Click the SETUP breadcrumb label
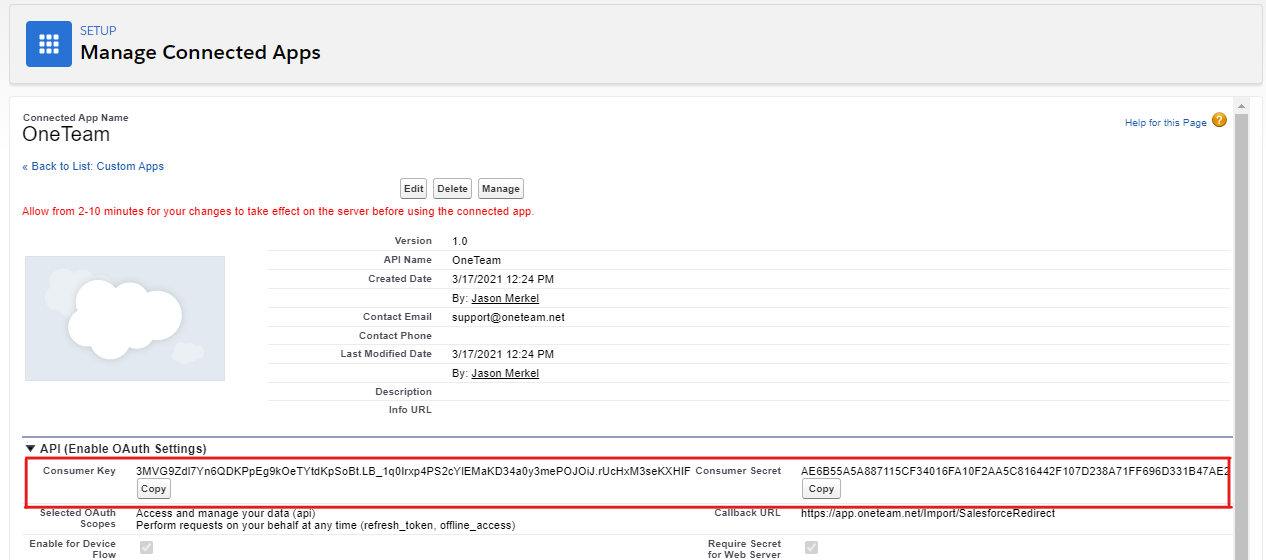1266x560 pixels. point(98,31)
